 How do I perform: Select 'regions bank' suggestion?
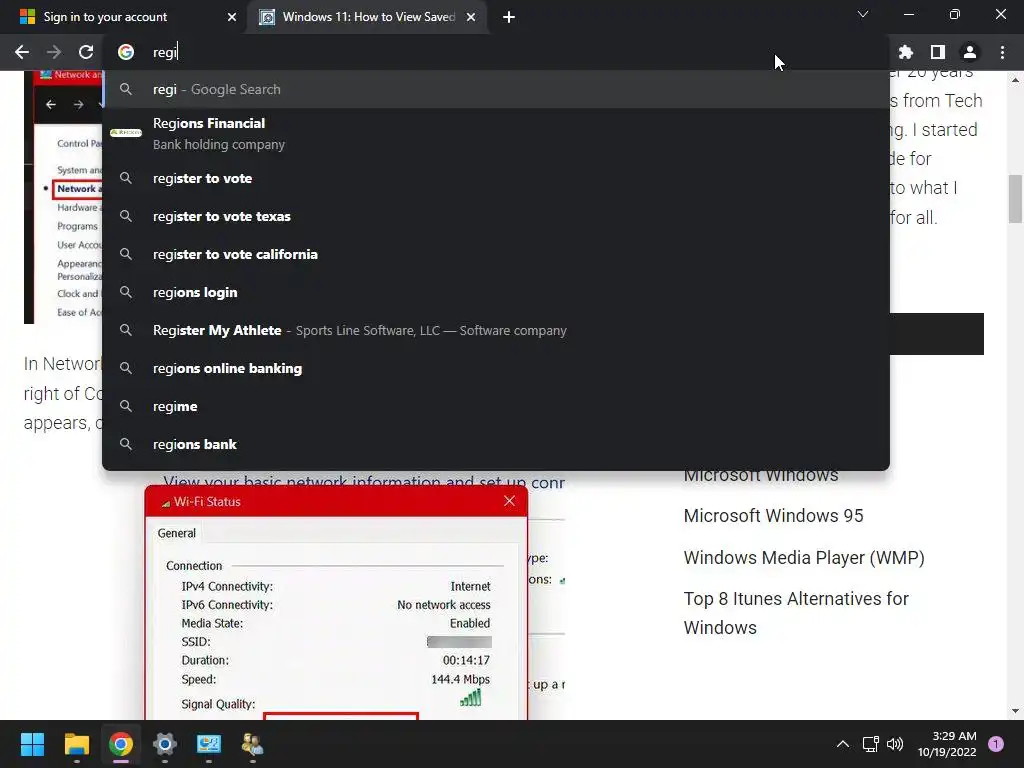[x=496, y=444]
